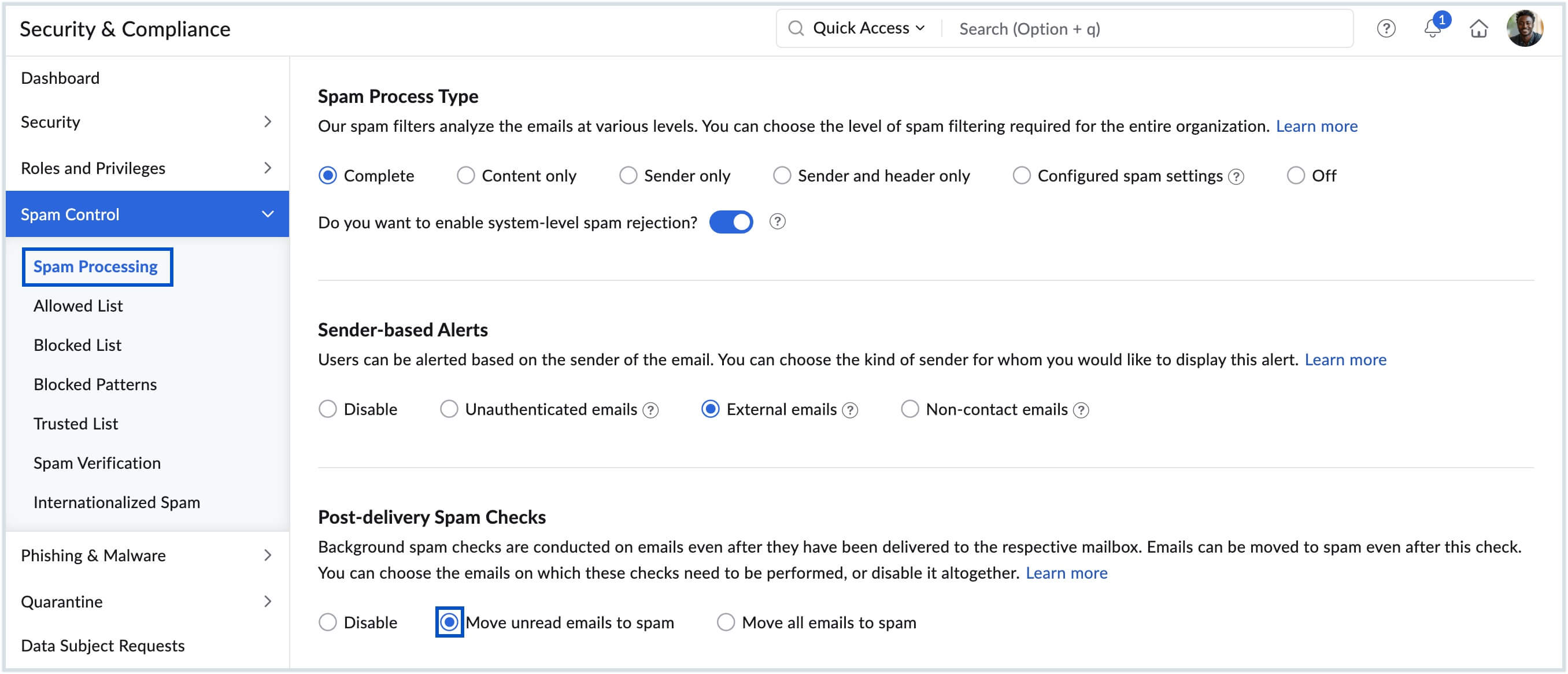Select the Content only radio button
Image resolution: width=1568 pixels, height=674 pixels.
coord(465,176)
